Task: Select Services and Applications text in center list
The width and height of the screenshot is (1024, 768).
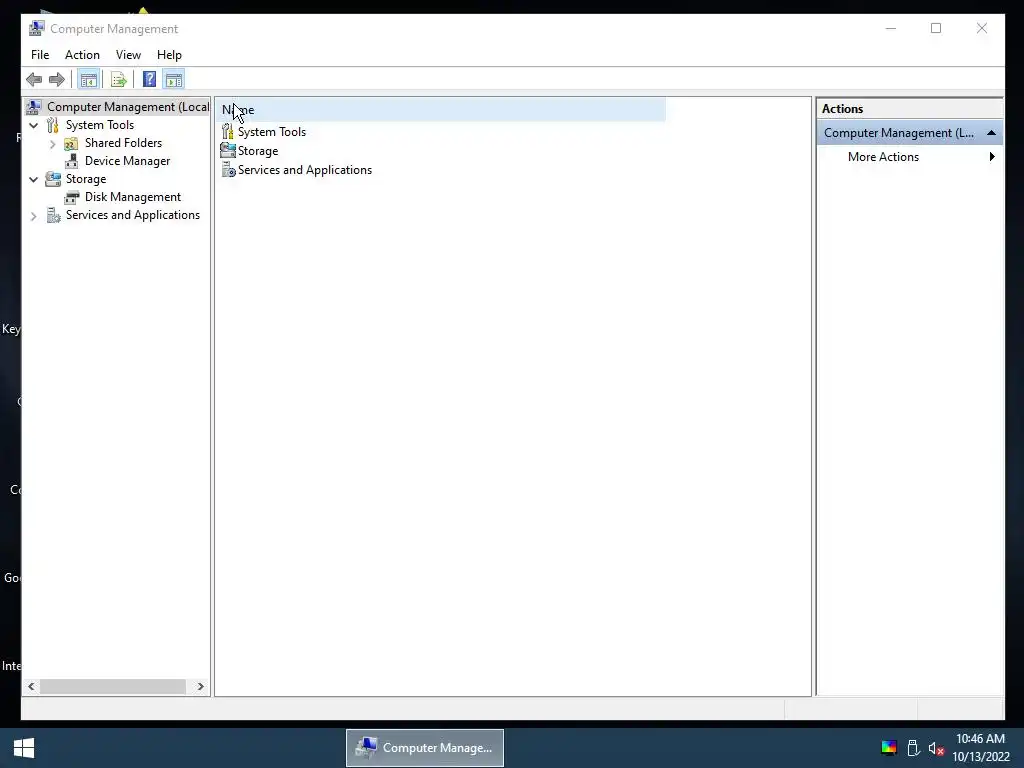Action: pos(305,170)
